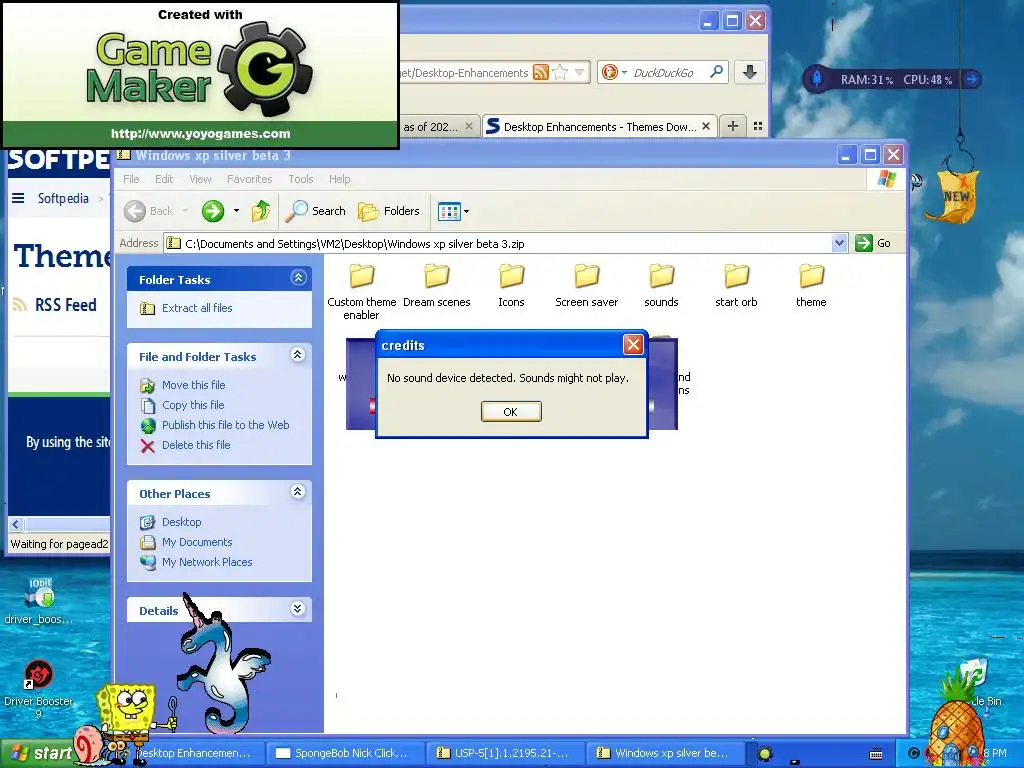Click the browser tab groups grid icon

758,126
